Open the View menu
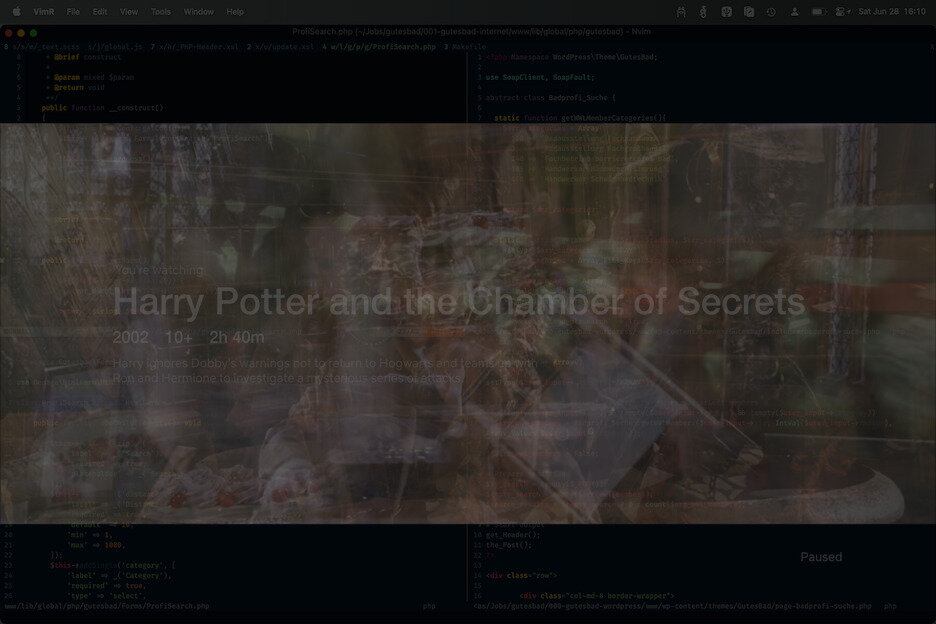Screen dimensions: 936x624 tap(128, 11)
